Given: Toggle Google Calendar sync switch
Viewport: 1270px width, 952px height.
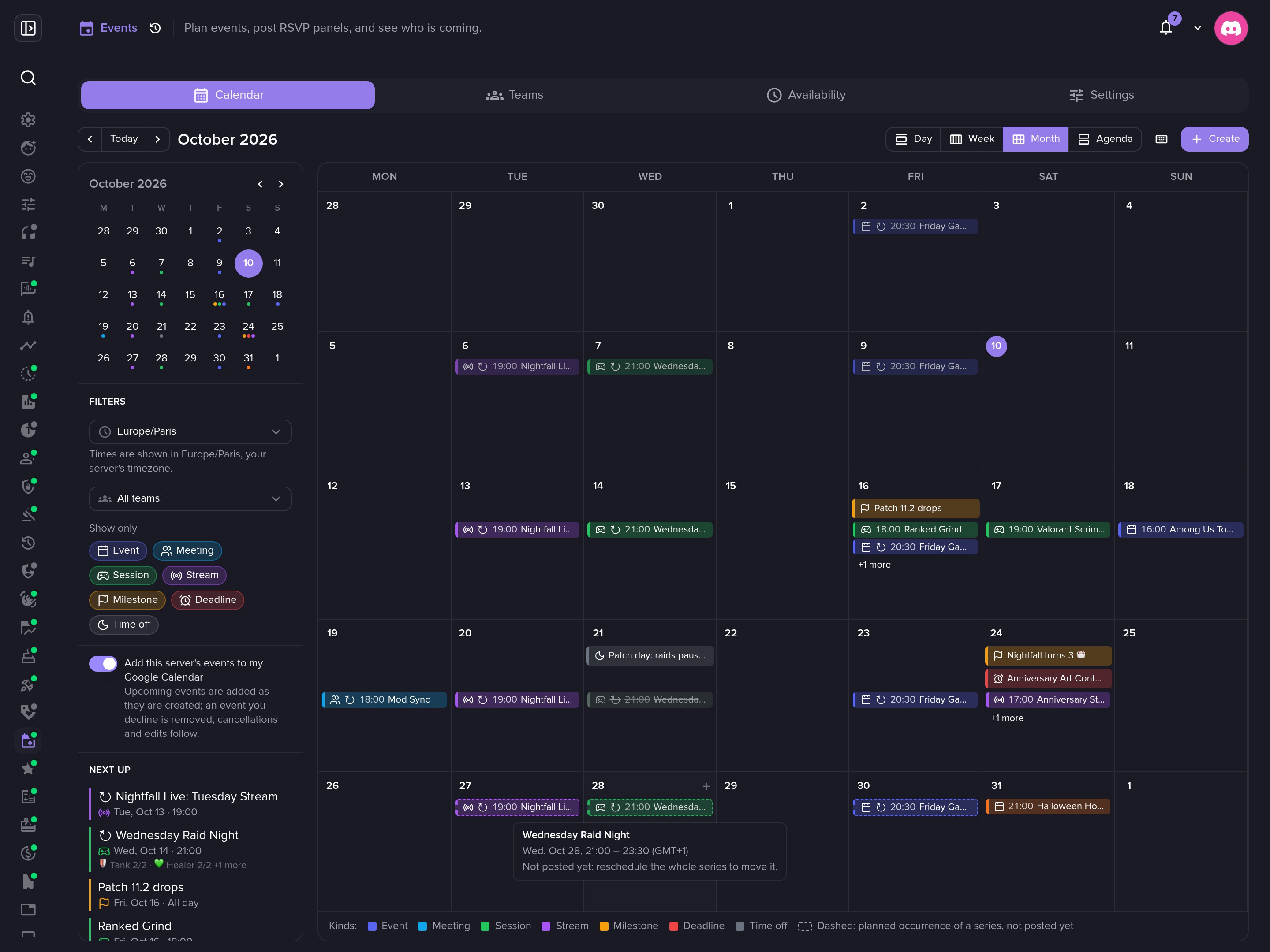Looking at the screenshot, I should pyautogui.click(x=103, y=663).
